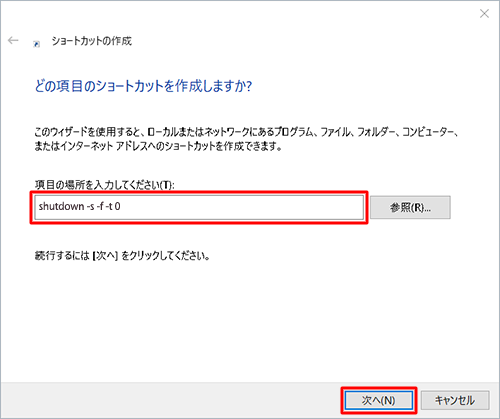Click the wizard description paragraph starting このウィザードを使用すると
Viewport: 500px width, 419px height.
[247, 139]
